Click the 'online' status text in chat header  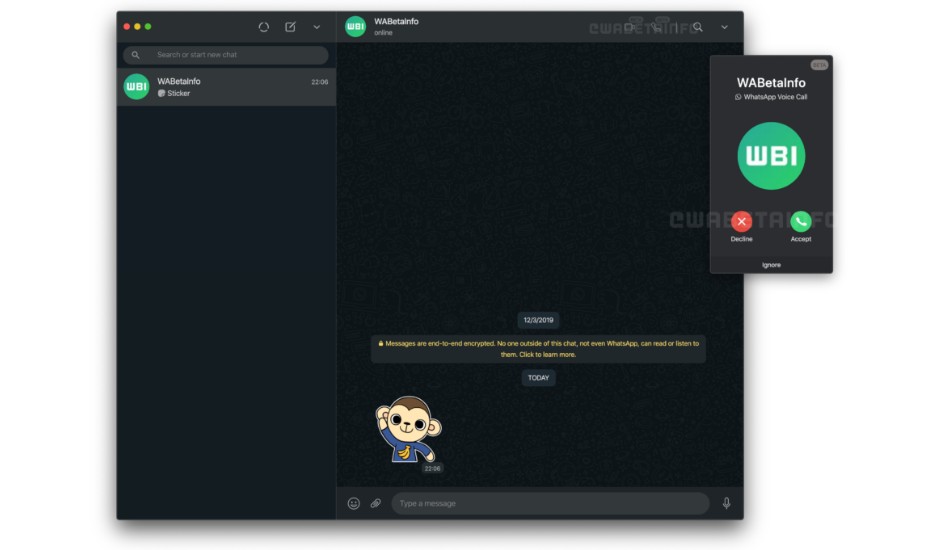[384, 33]
